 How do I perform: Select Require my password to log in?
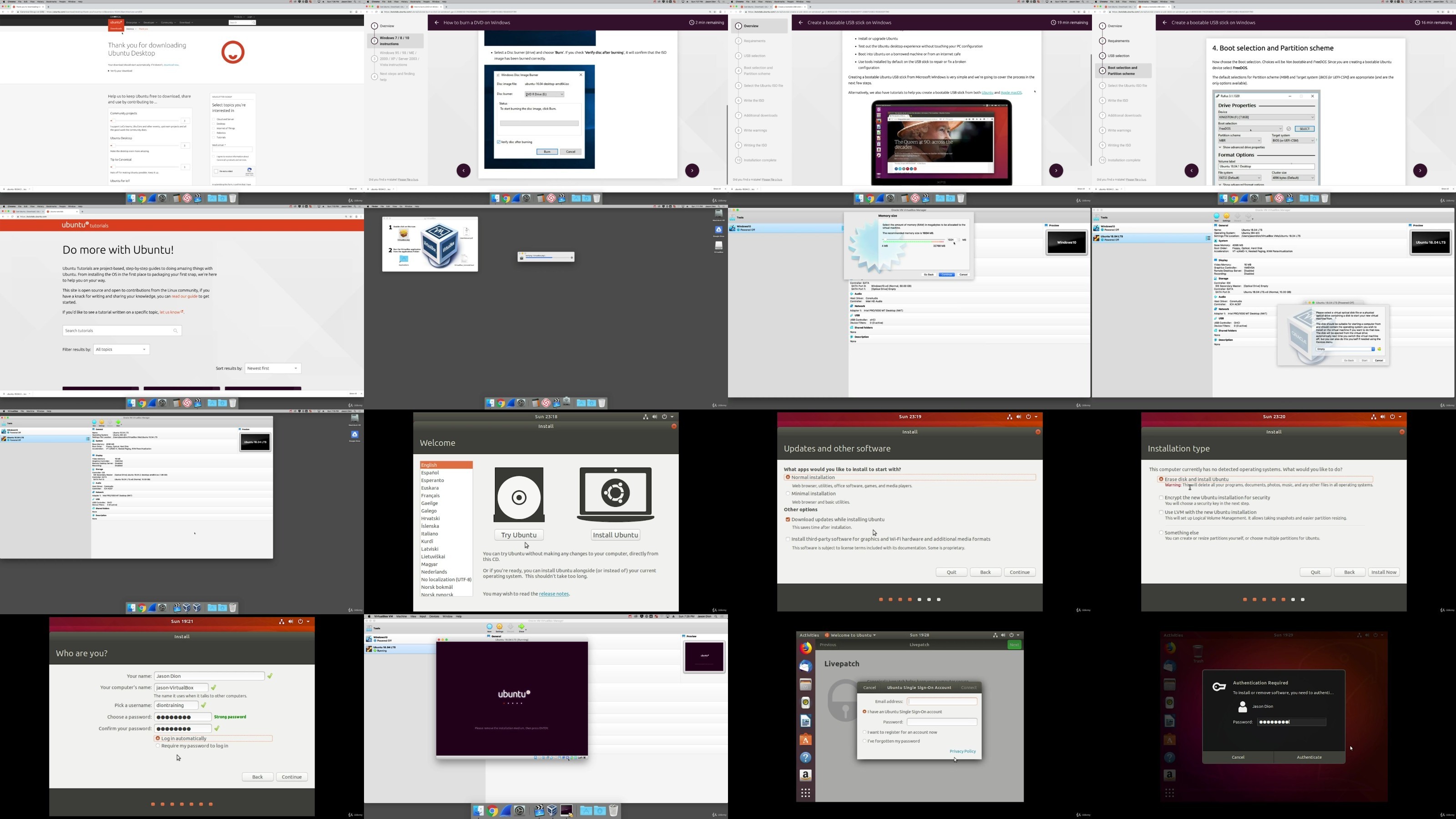158,746
